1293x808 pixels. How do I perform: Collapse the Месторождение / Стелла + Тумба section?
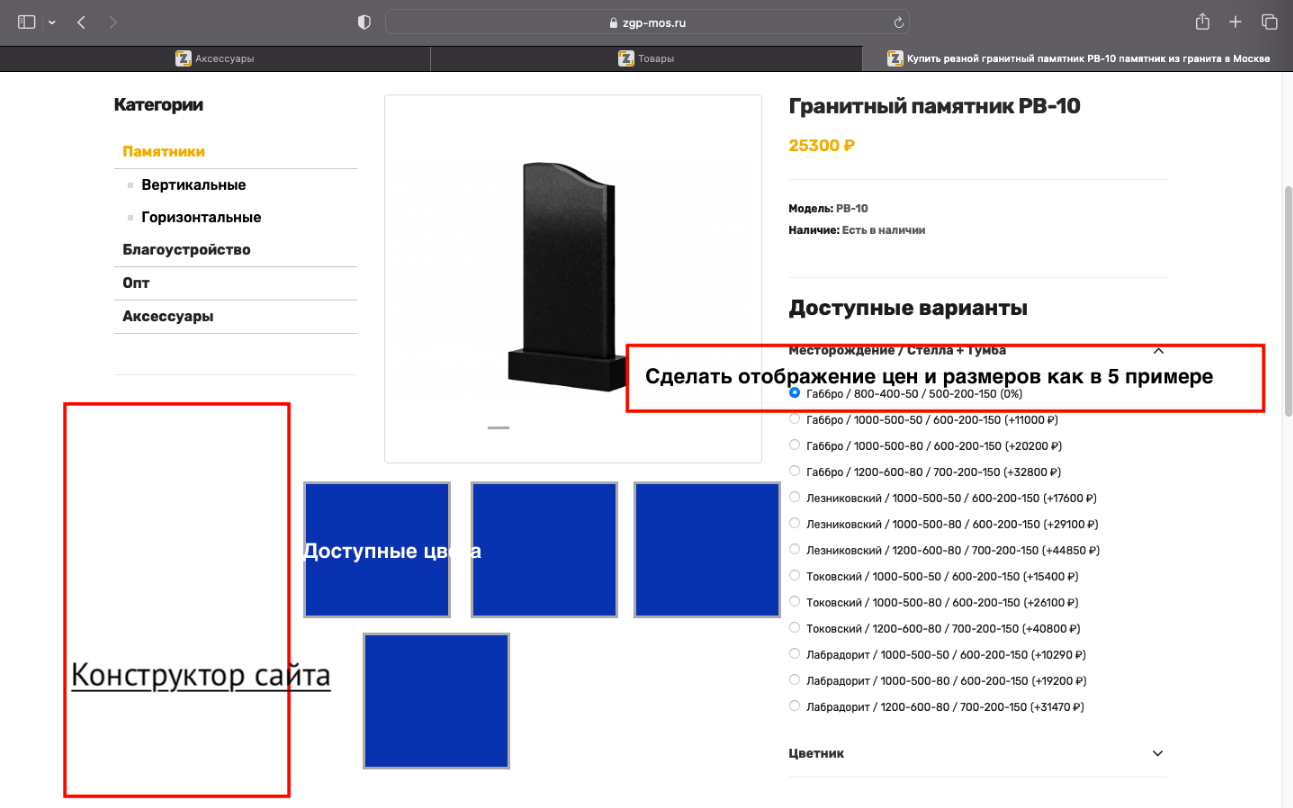[1158, 350]
